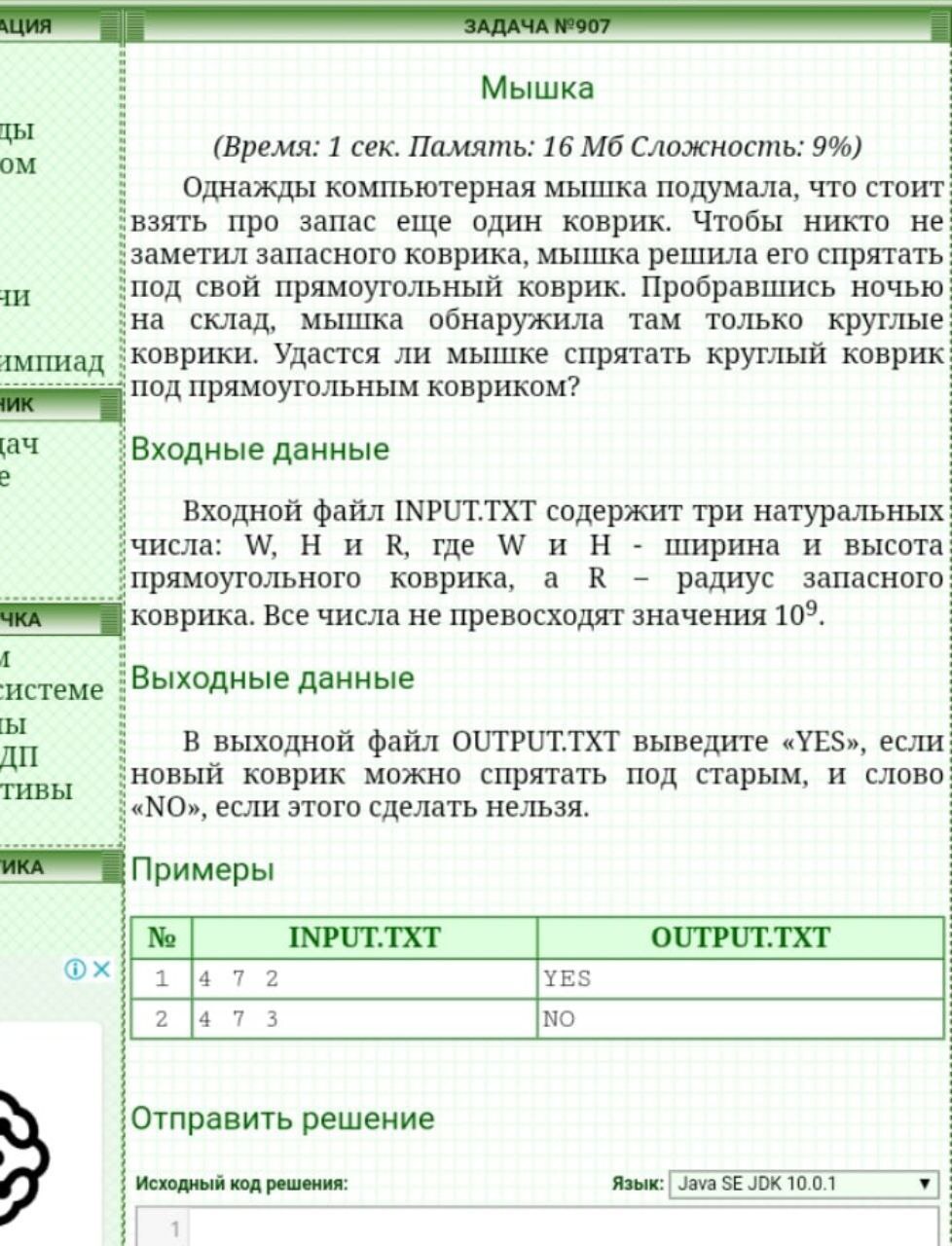This screenshot has height=1246, width=952.
Task: Click the output cell 'YES'
Action: [741, 979]
